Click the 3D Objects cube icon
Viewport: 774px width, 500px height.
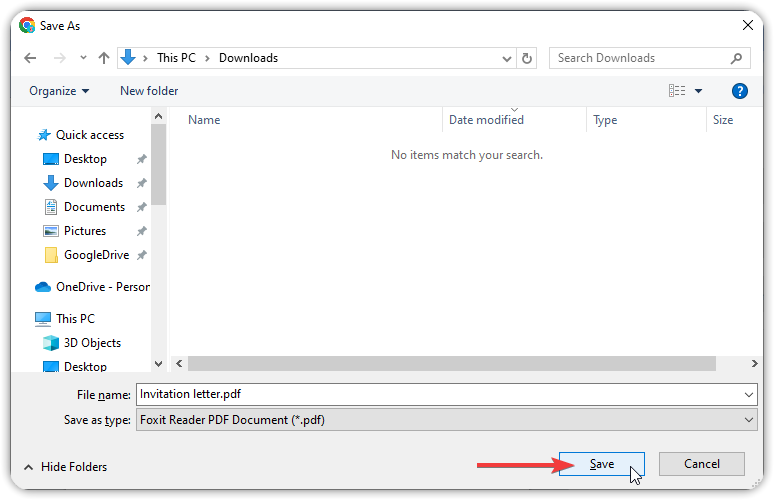[51, 343]
